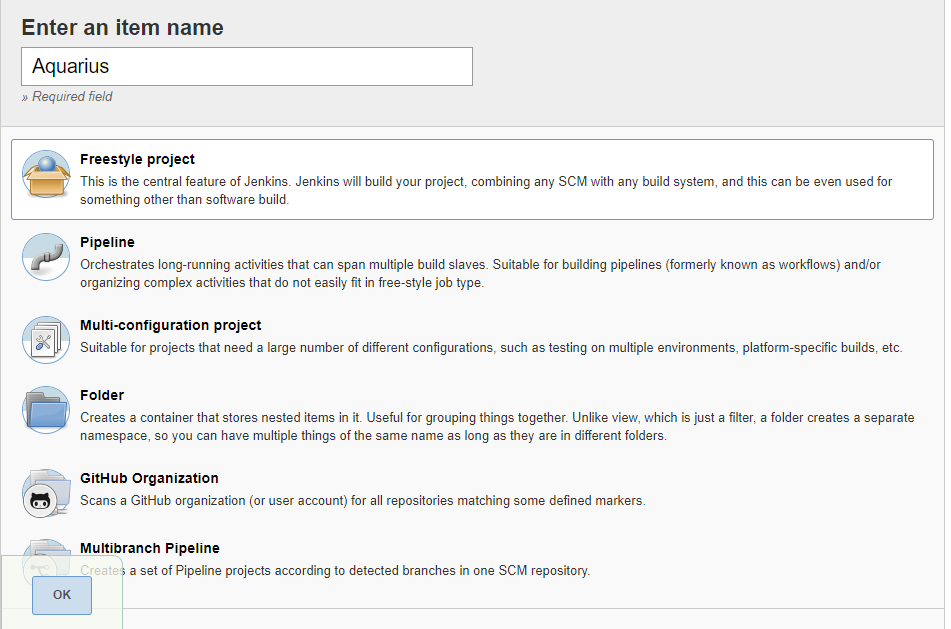Viewport: 951px width, 629px height.
Task: Click the Multi-configuration project description text
Action: pos(491,348)
